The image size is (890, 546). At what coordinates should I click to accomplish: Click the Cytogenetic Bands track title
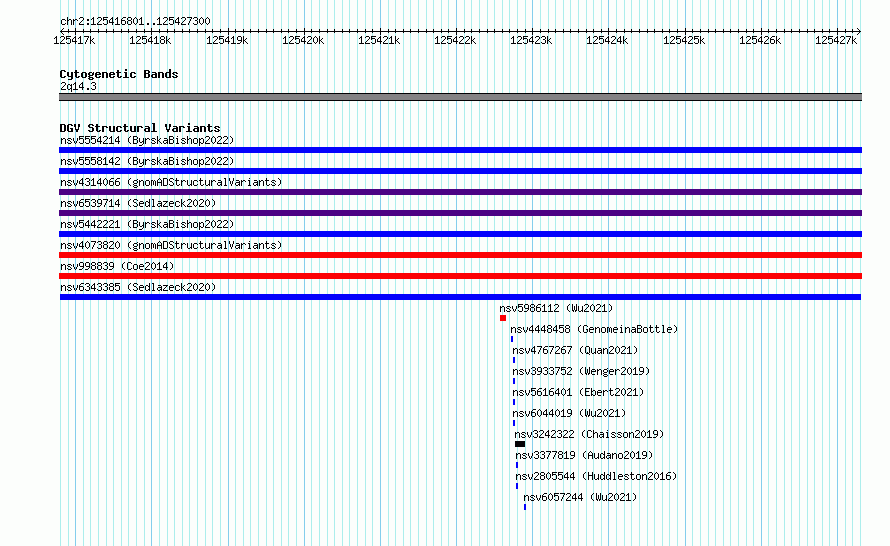[119, 74]
